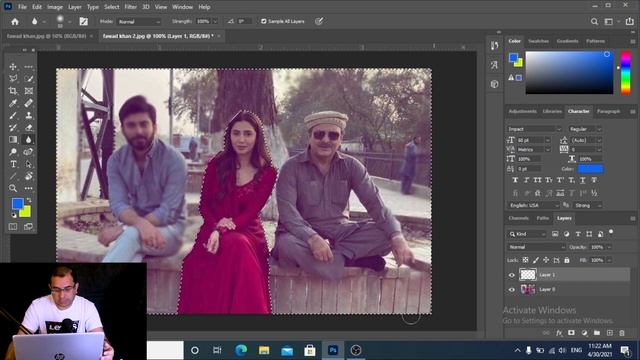Image resolution: width=640 pixels, height=360 pixels.
Task: Toggle lock all on layer
Action: [x=567, y=260]
